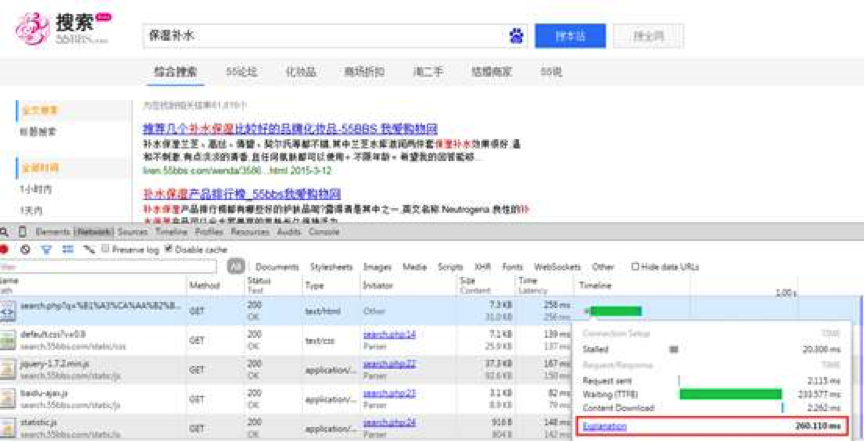The height and width of the screenshot is (442, 865).
Task: Switch to large request rows view icon
Action: tap(68, 249)
